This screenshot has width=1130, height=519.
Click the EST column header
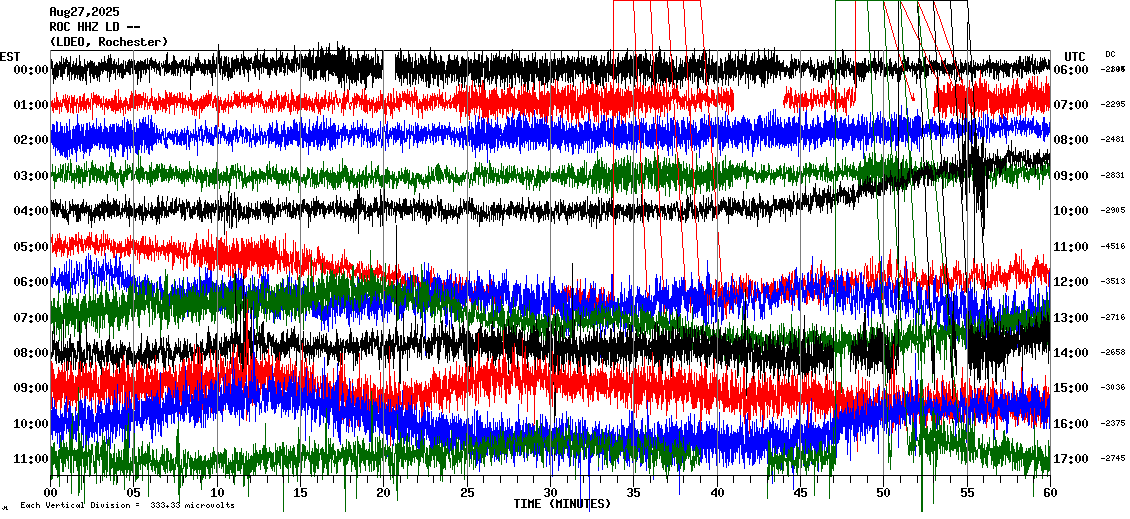[10, 56]
